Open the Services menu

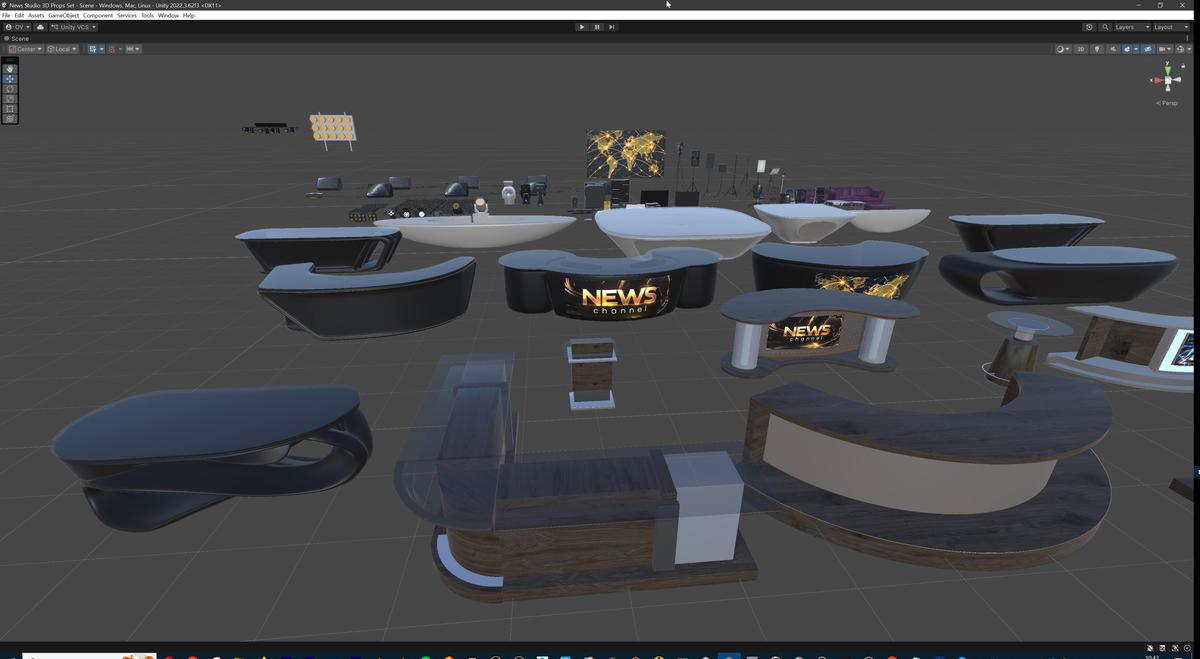[x=127, y=16]
